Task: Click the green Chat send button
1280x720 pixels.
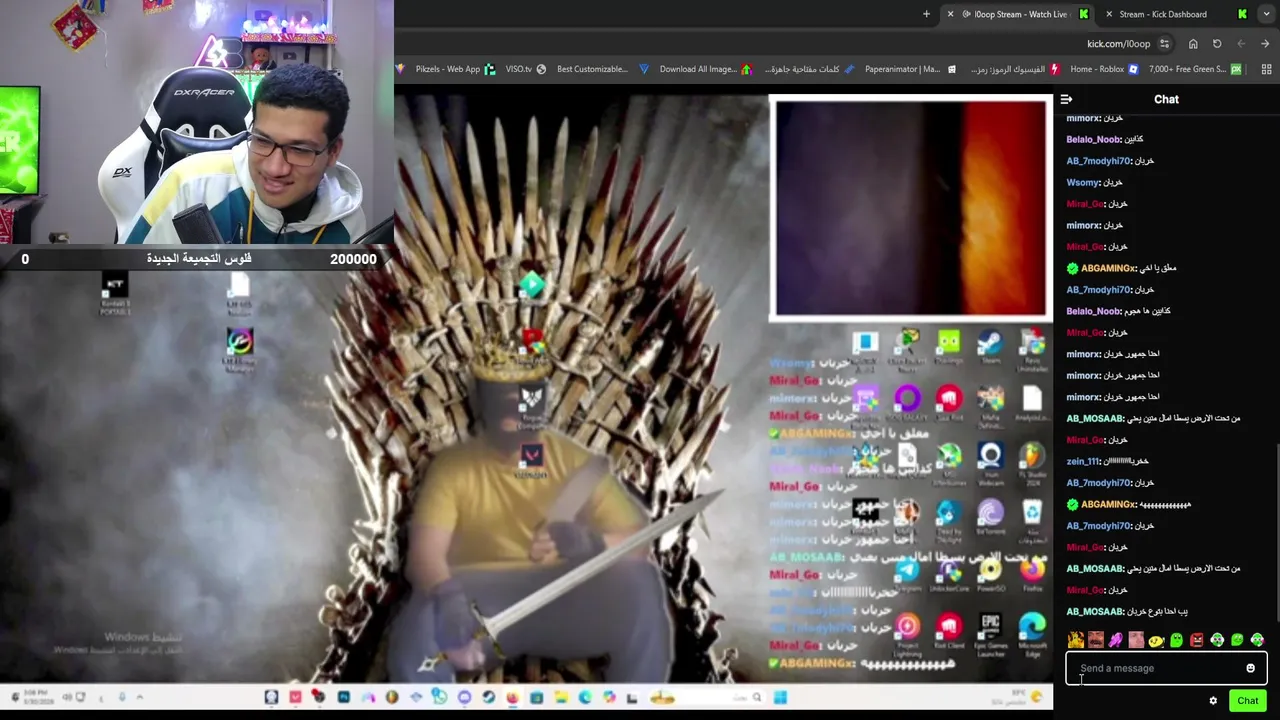Action: point(1247,700)
